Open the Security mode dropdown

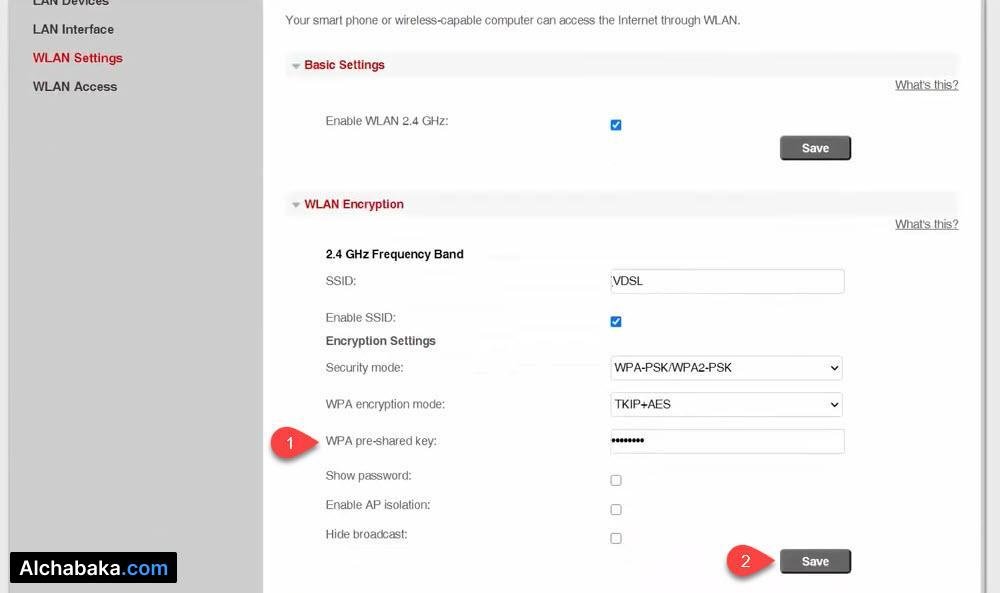pyautogui.click(x=726, y=368)
